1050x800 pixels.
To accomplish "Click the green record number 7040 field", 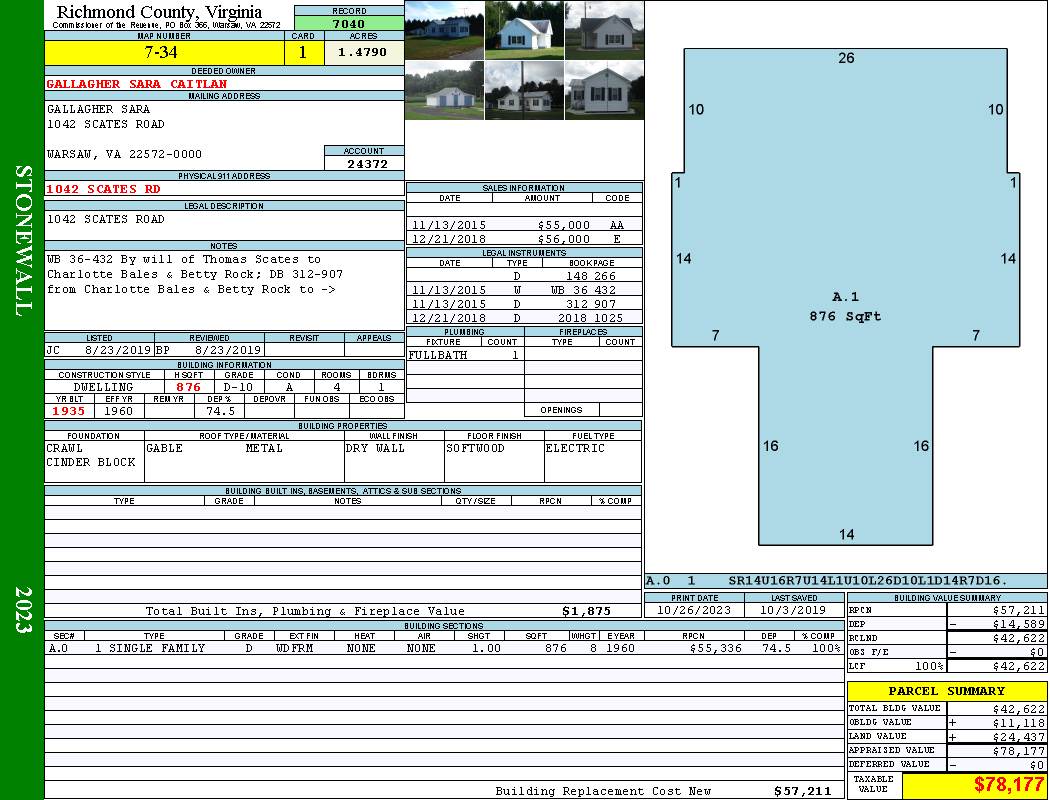I will click(349, 23).
